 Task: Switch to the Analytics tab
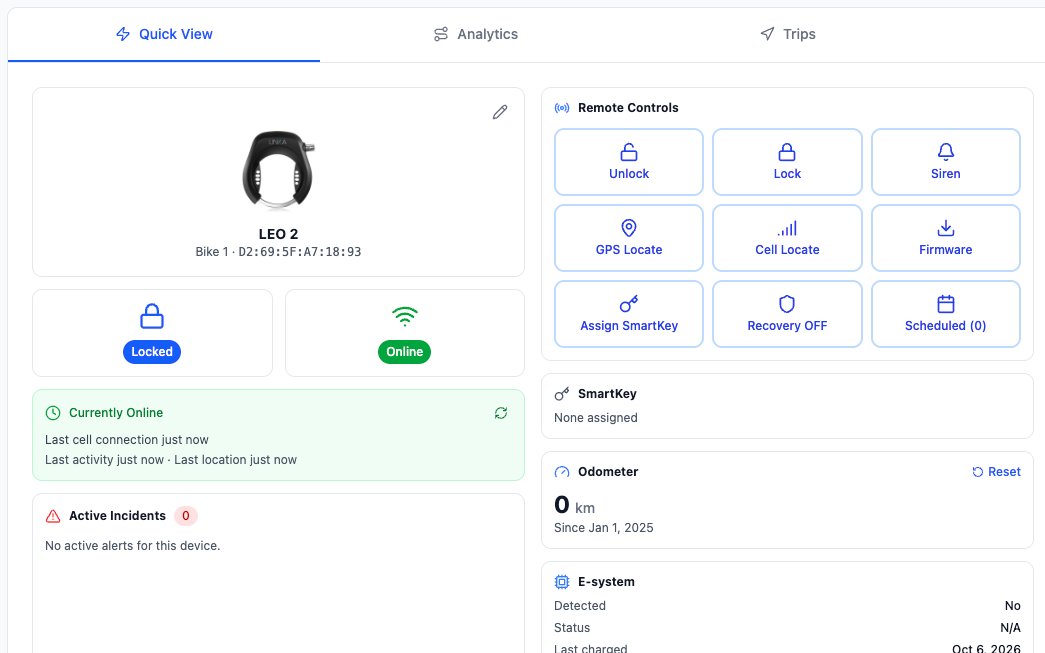click(475, 34)
